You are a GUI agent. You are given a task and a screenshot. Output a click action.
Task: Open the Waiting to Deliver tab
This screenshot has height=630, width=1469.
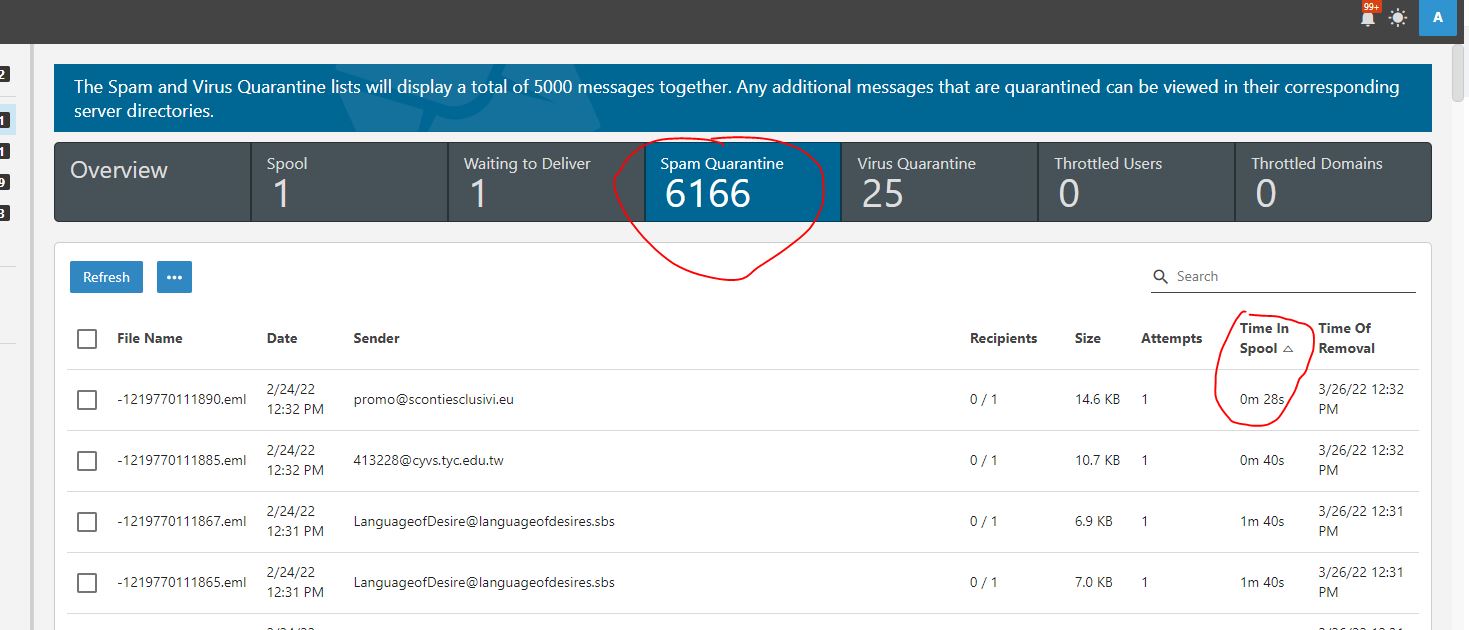(x=545, y=182)
